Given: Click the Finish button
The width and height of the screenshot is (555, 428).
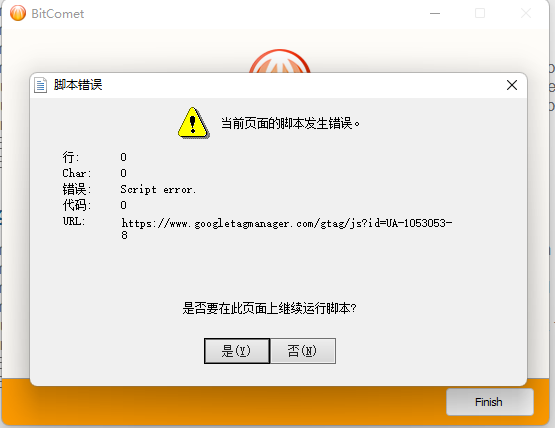Looking at the screenshot, I should 490,402.
